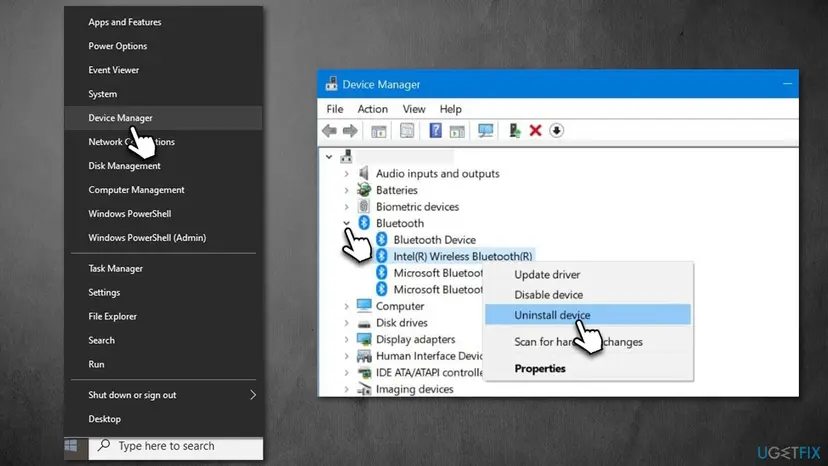The image size is (828, 466).
Task: Open Task Manager
Action: click(164, 268)
